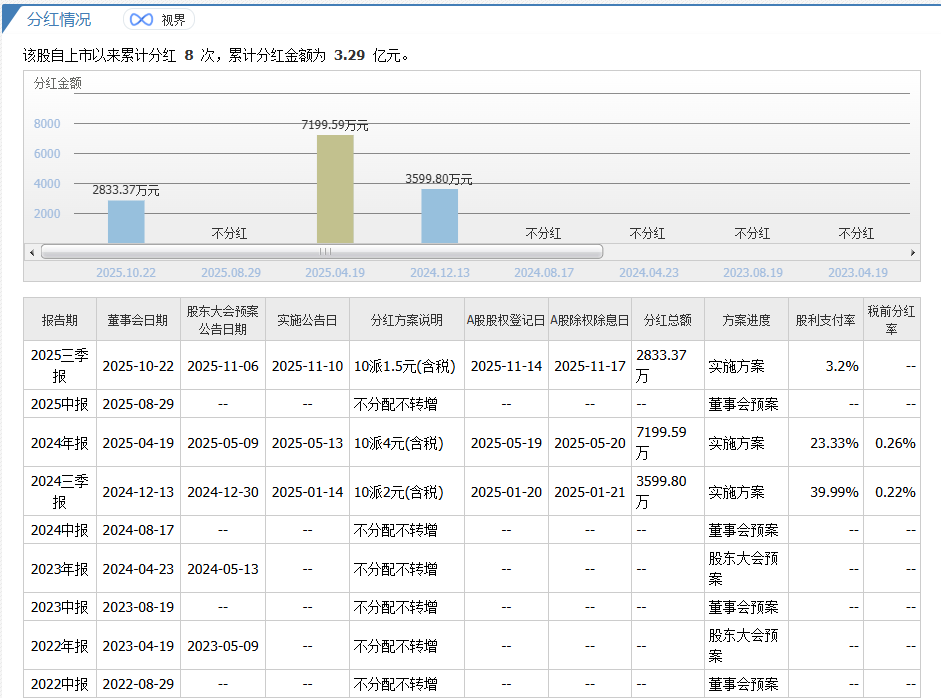Select the 2833.37万元 blue bar
This screenshot has width=941, height=698.
click(126, 221)
